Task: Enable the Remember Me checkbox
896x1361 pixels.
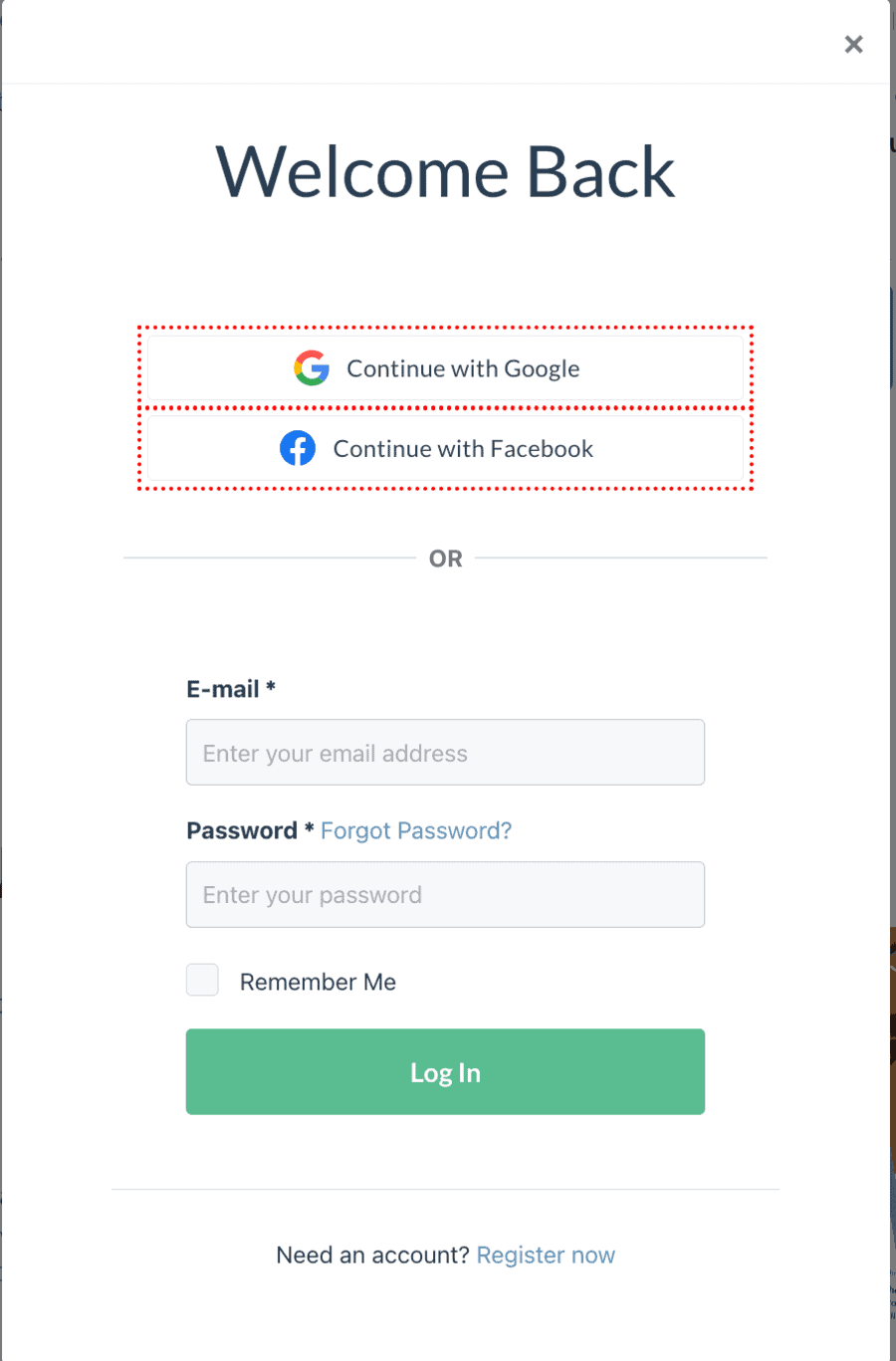Action: pyautogui.click(x=203, y=980)
